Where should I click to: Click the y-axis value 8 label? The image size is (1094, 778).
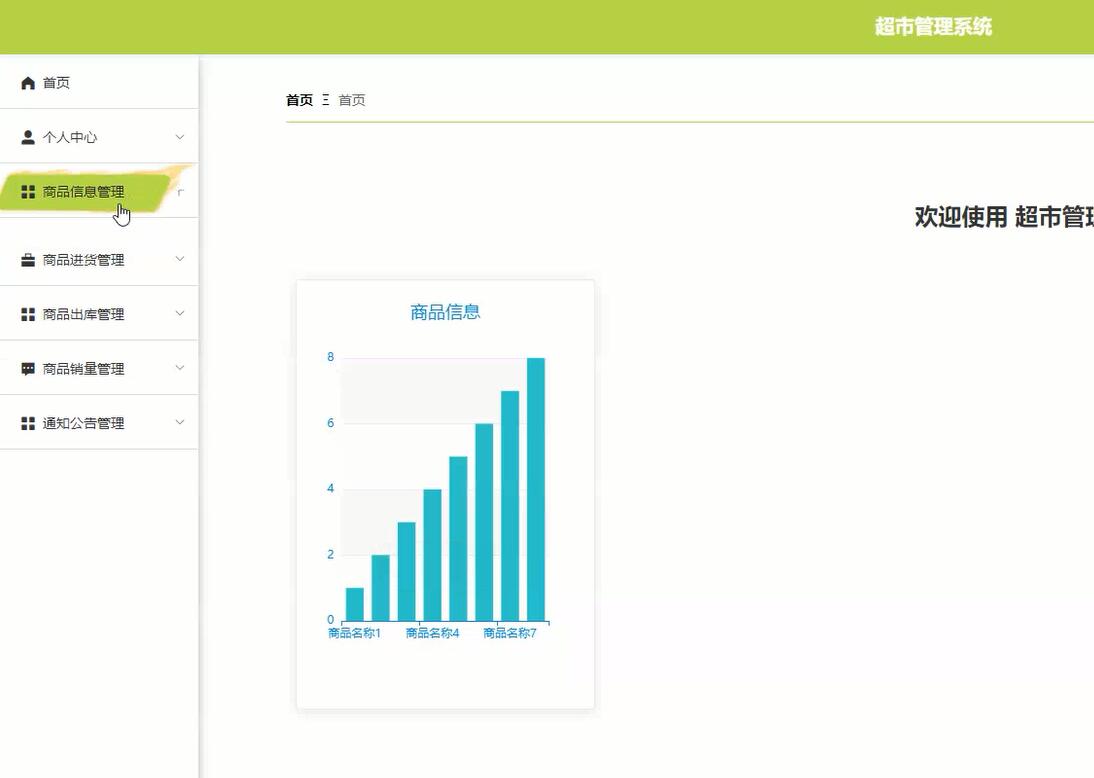click(x=331, y=357)
